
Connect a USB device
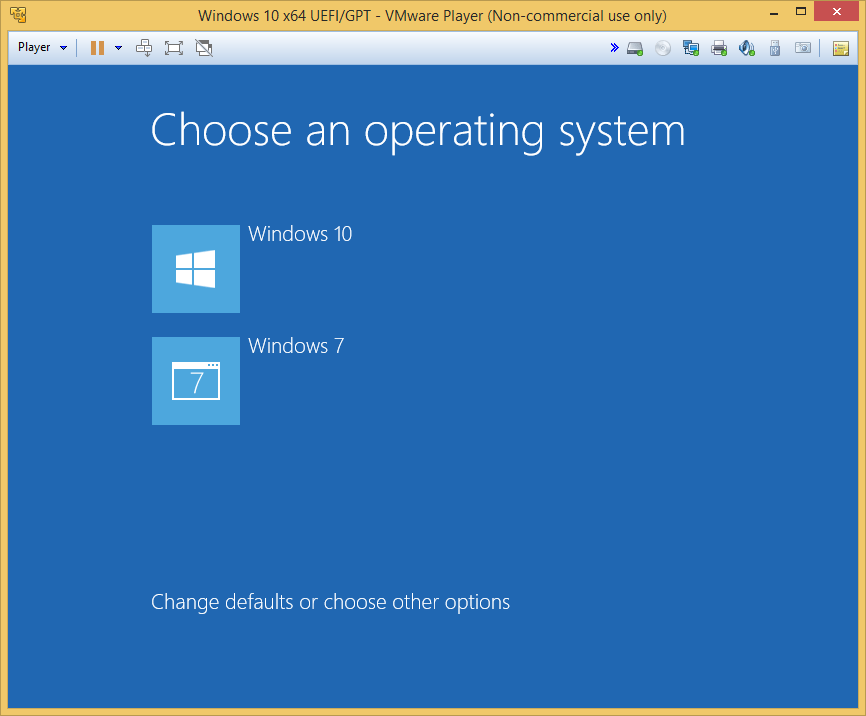coord(775,47)
